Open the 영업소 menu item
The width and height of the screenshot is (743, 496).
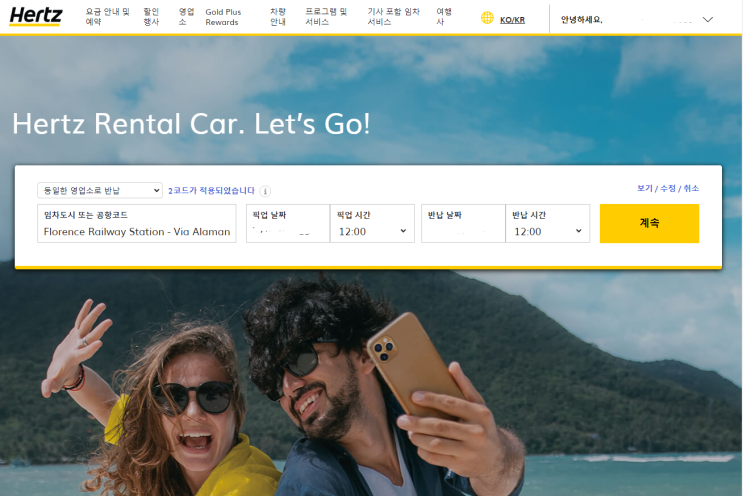tap(186, 17)
